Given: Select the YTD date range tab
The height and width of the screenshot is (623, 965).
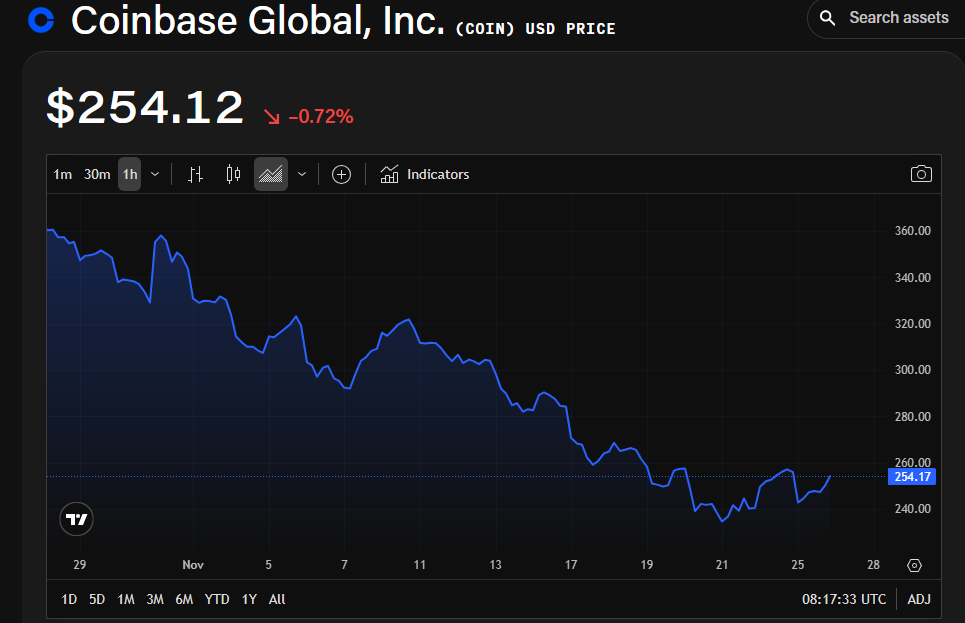Looking at the screenshot, I should (x=217, y=600).
